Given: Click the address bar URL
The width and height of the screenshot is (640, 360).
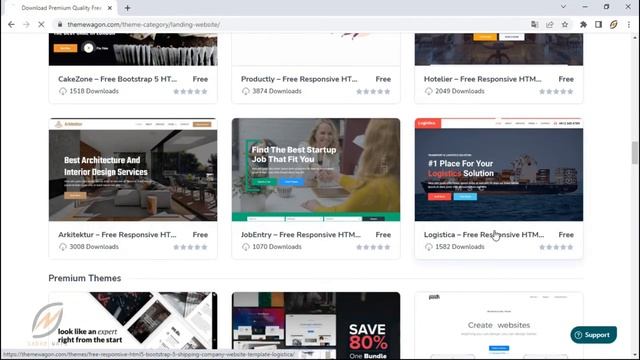Looking at the screenshot, I should pyautogui.click(x=144, y=24).
